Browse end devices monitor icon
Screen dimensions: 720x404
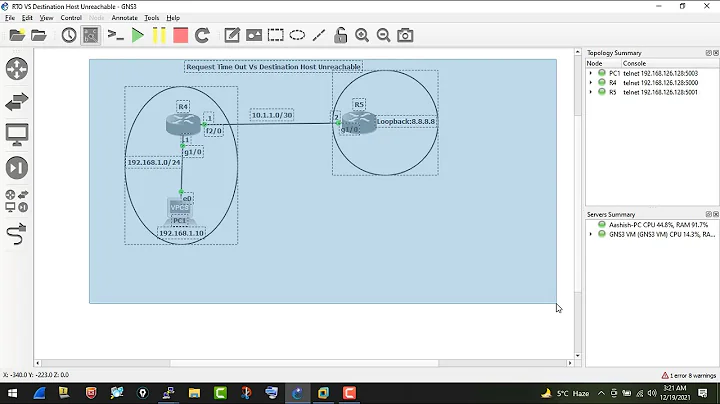click(17, 135)
